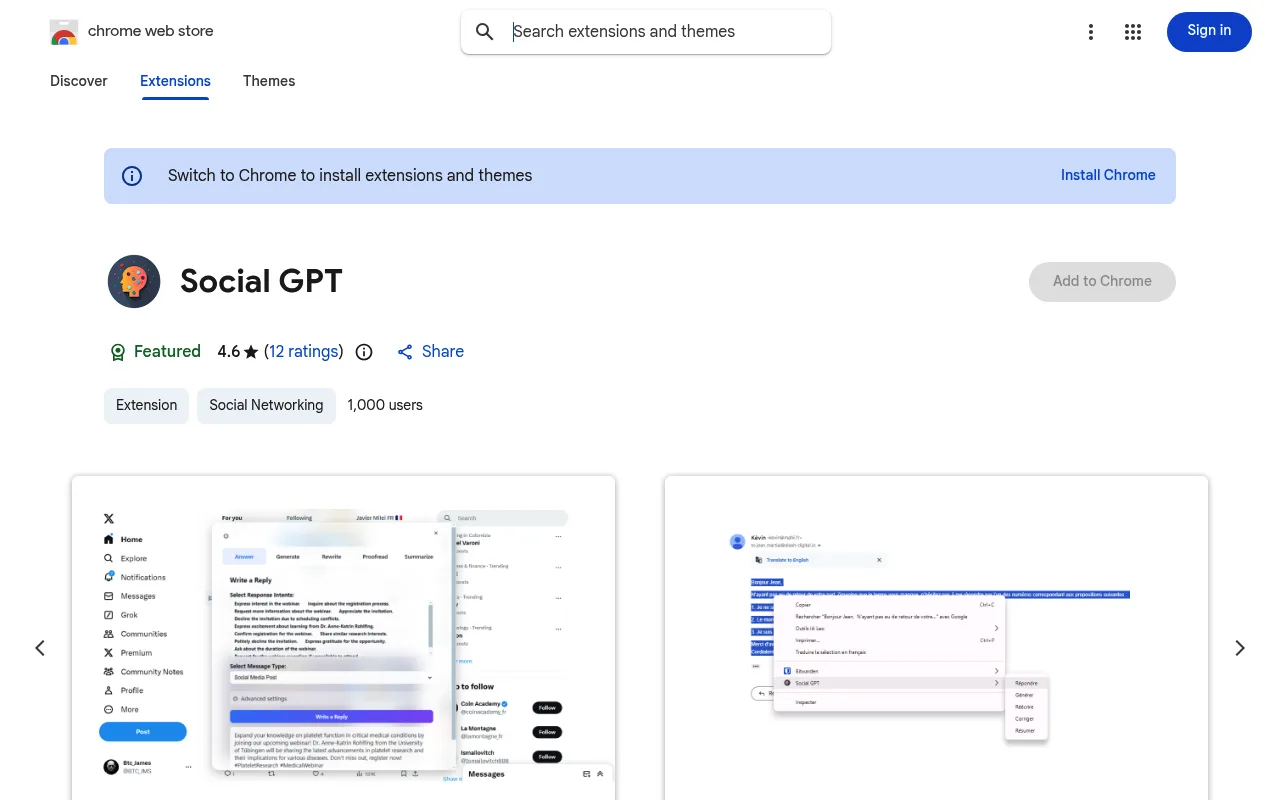The height and width of the screenshot is (800, 1280).
Task: Switch to the Discover tab
Action: [79, 81]
